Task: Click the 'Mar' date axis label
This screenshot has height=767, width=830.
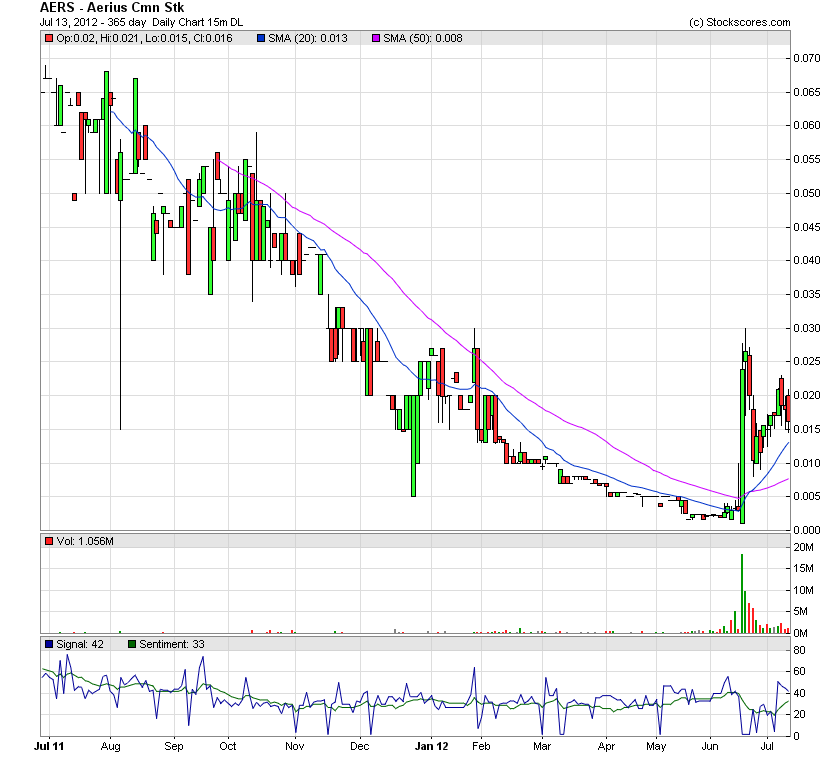Action: click(542, 746)
